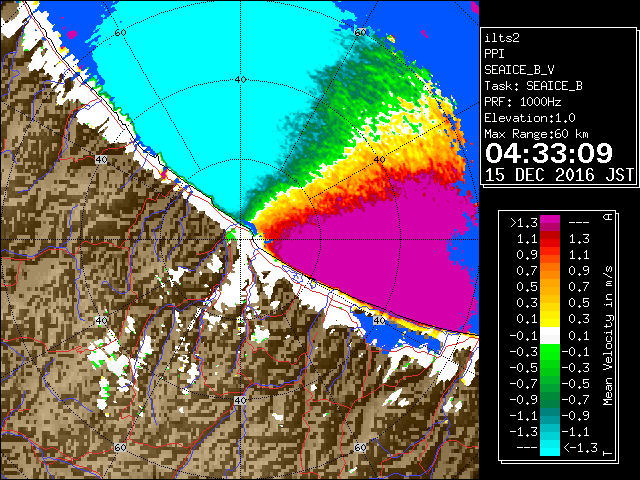The image size is (640, 480).
Task: Click the '1.3' value in legend's right column
Action: click(579, 239)
